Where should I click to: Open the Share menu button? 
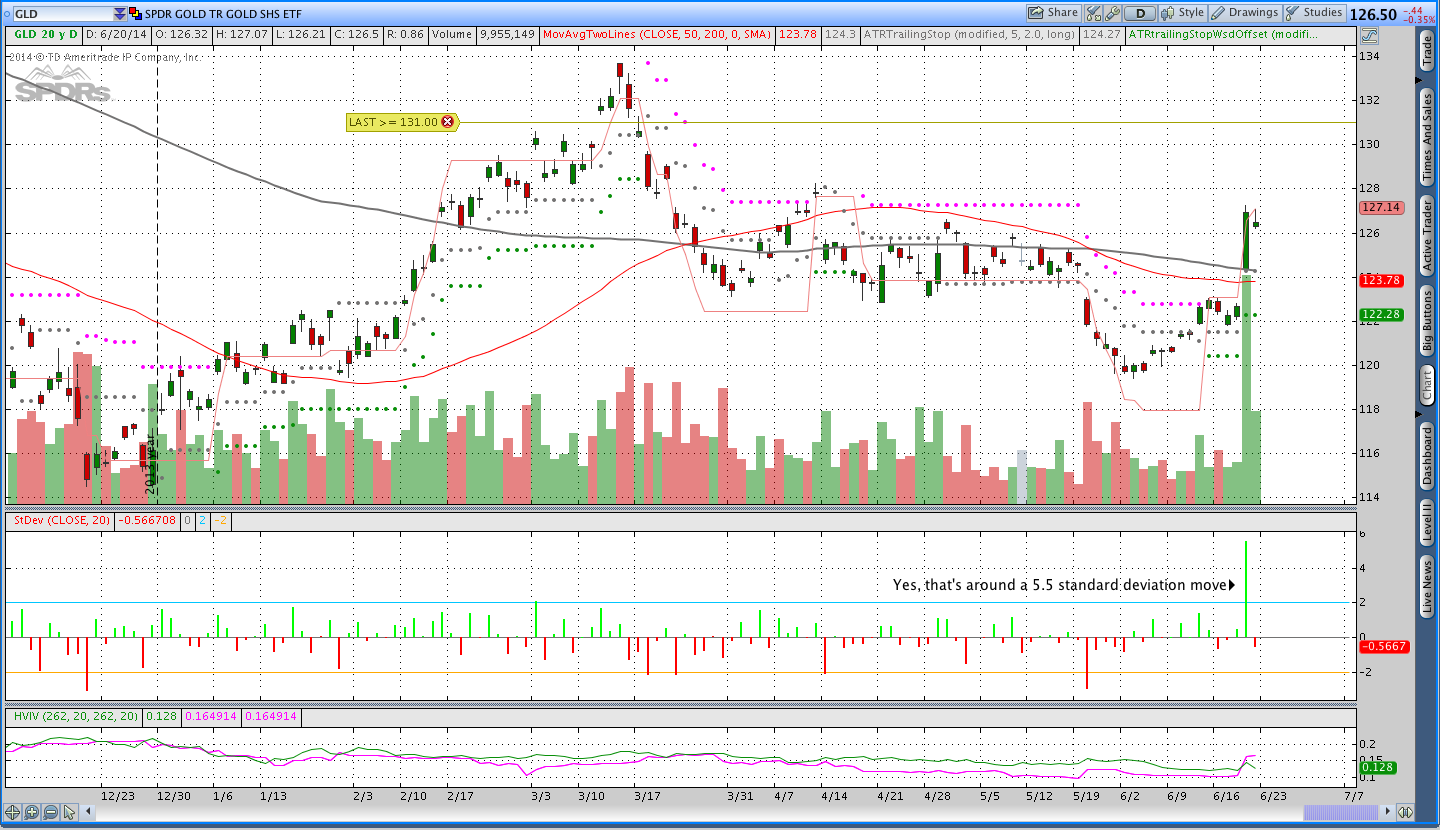(1054, 13)
